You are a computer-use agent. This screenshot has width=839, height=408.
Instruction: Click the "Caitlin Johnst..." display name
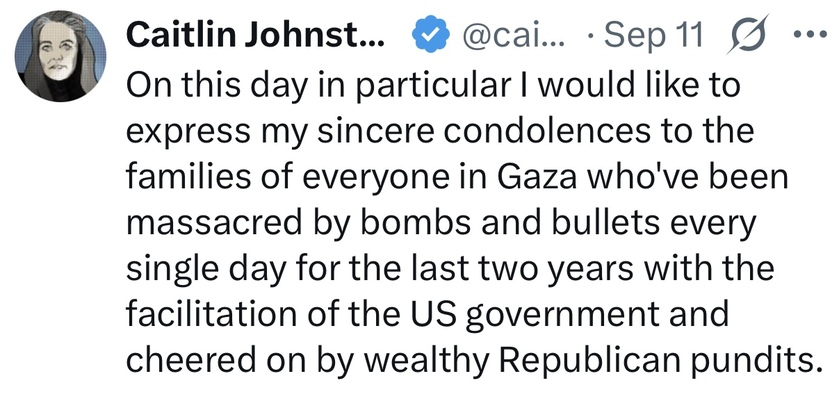(255, 35)
